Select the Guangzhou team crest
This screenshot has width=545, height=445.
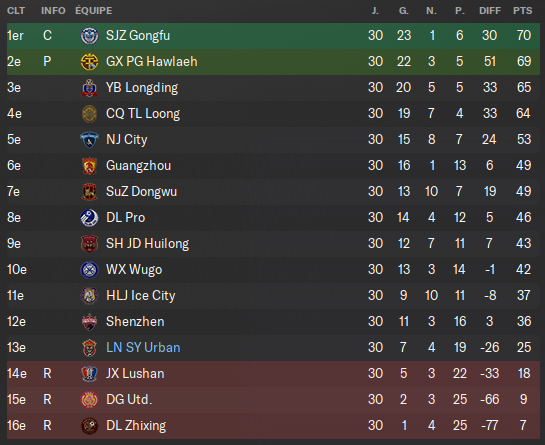tap(89, 165)
